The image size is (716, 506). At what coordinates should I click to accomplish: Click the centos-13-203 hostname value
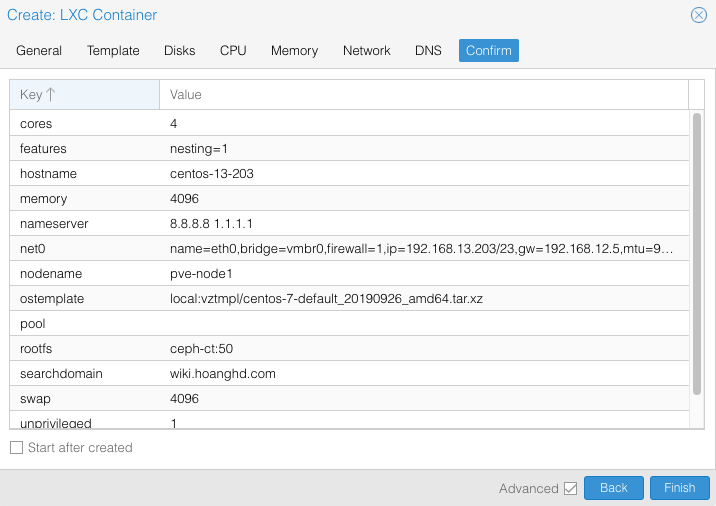point(212,174)
